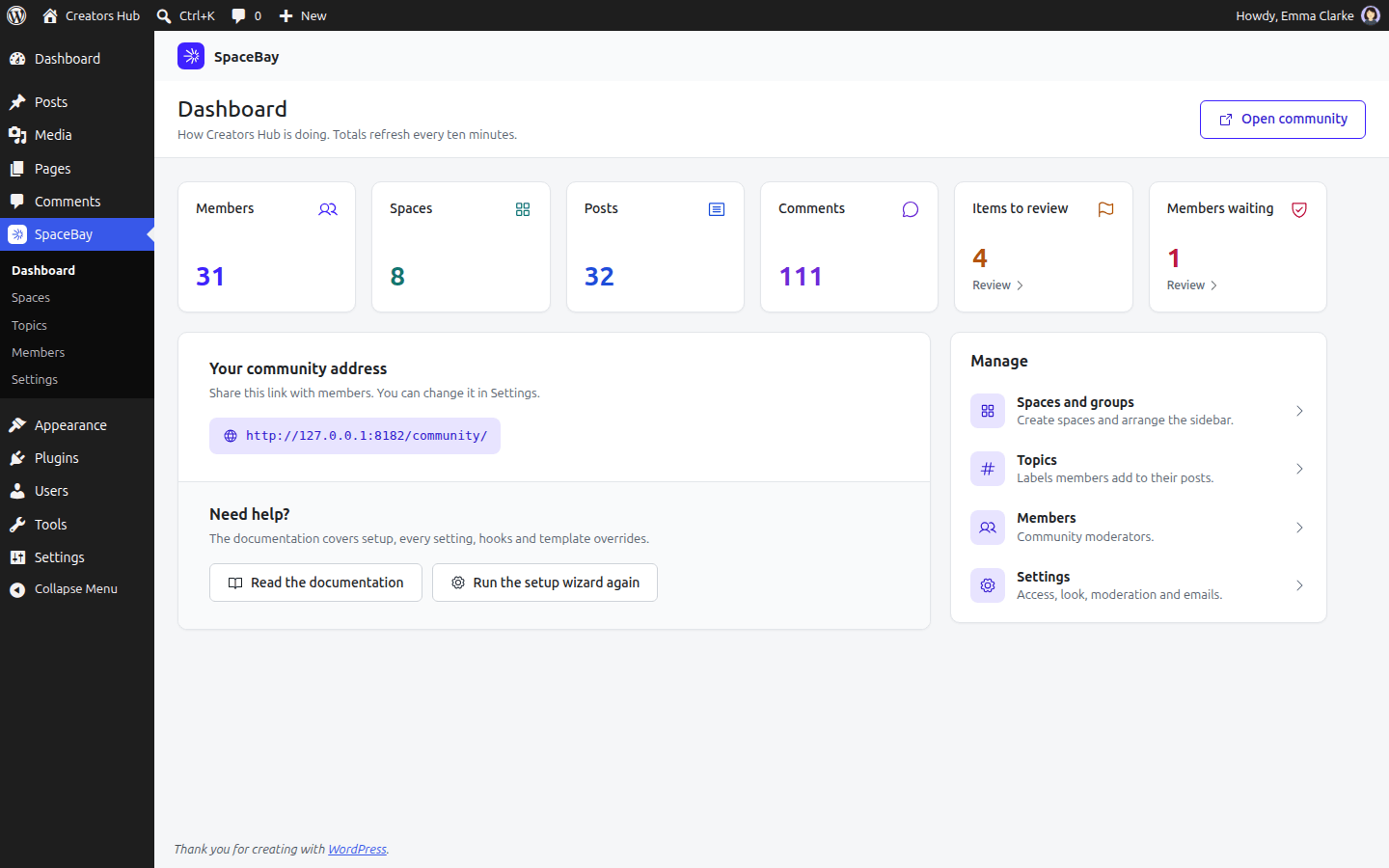Click the sidebar Appearance brush icon
Viewport: 1389px width, 868px height.
tap(17, 425)
